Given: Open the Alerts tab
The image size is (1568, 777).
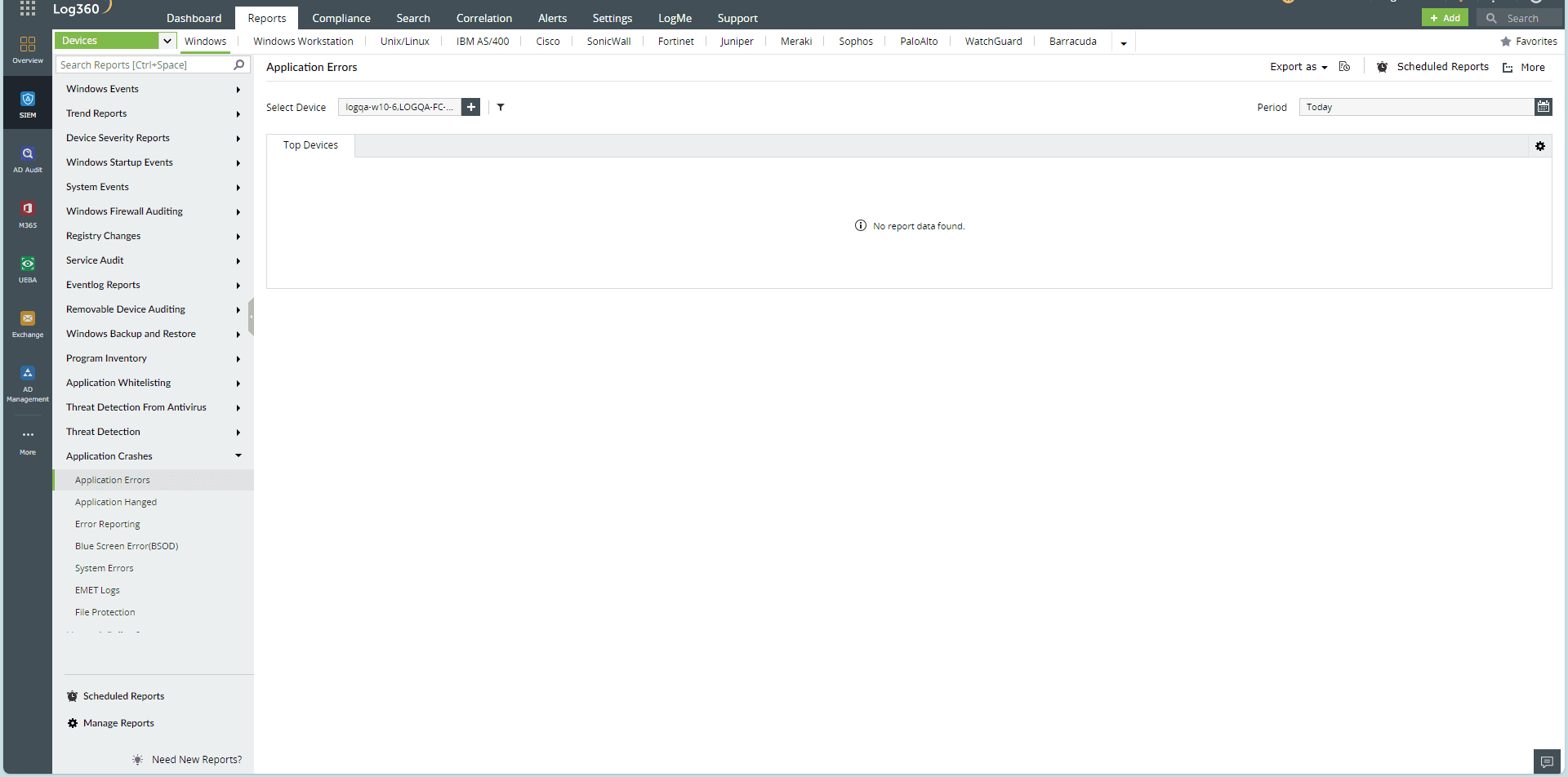Looking at the screenshot, I should (552, 18).
